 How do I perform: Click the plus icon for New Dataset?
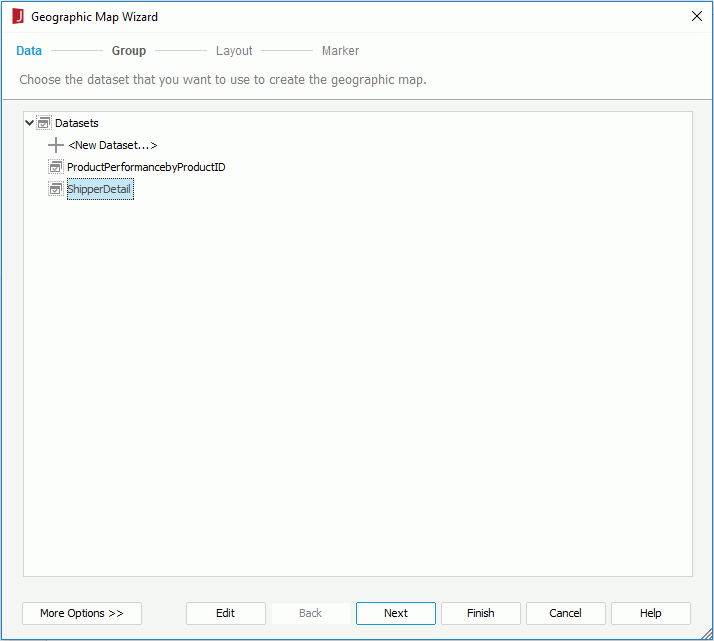56,145
